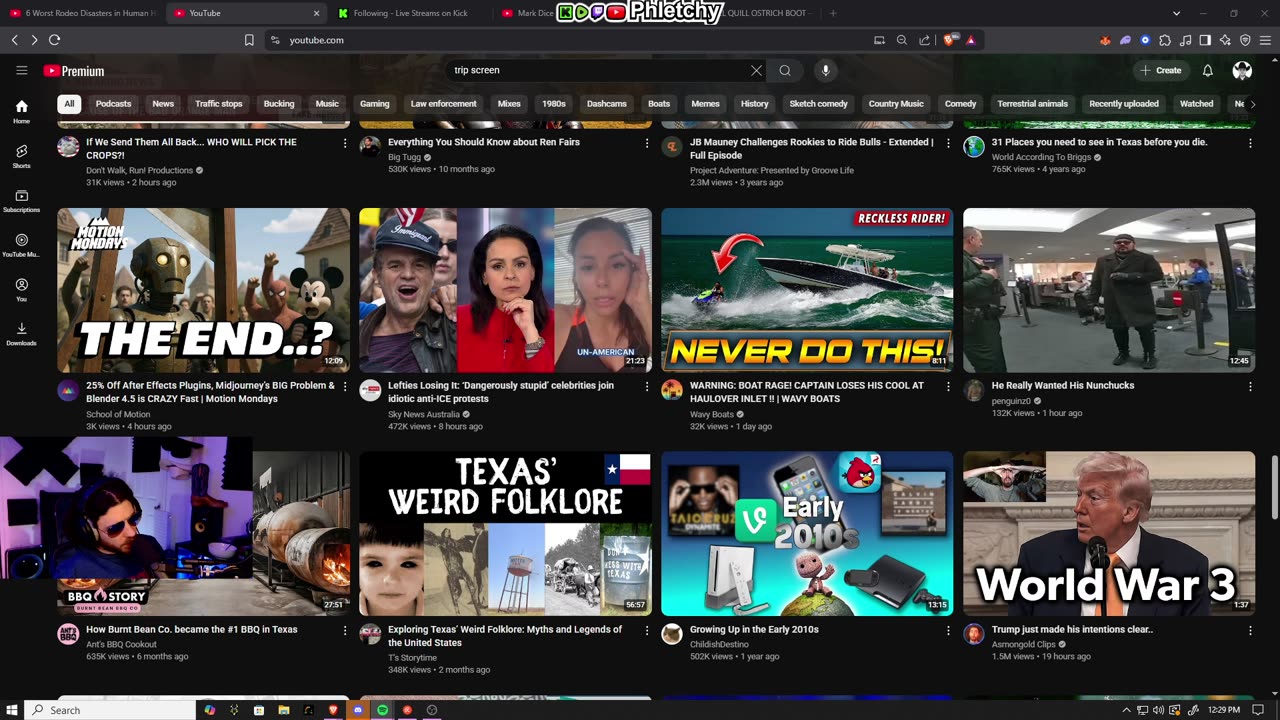Go to YouTube Home in sidebar
The image size is (1280, 720).
pyautogui.click(x=21, y=111)
